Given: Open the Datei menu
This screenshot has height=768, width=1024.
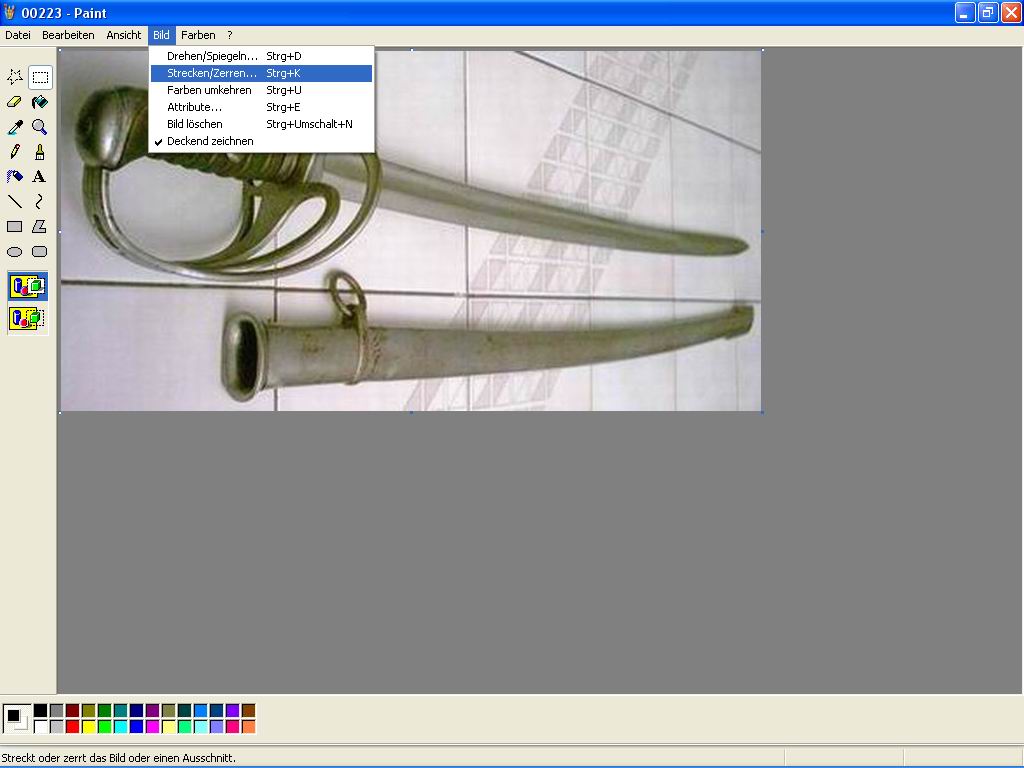Looking at the screenshot, I should (18, 35).
